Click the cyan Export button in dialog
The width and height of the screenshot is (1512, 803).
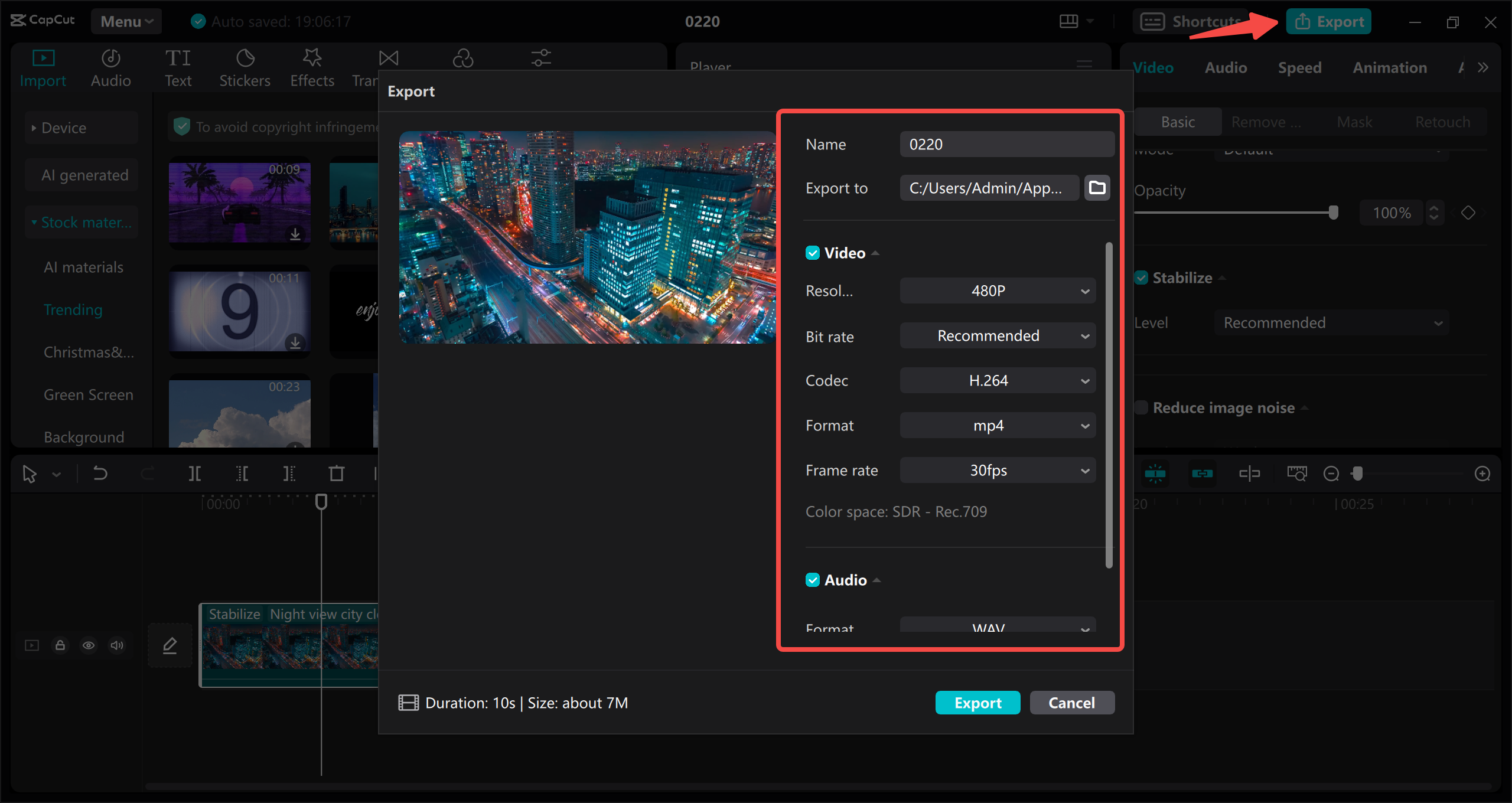977,703
